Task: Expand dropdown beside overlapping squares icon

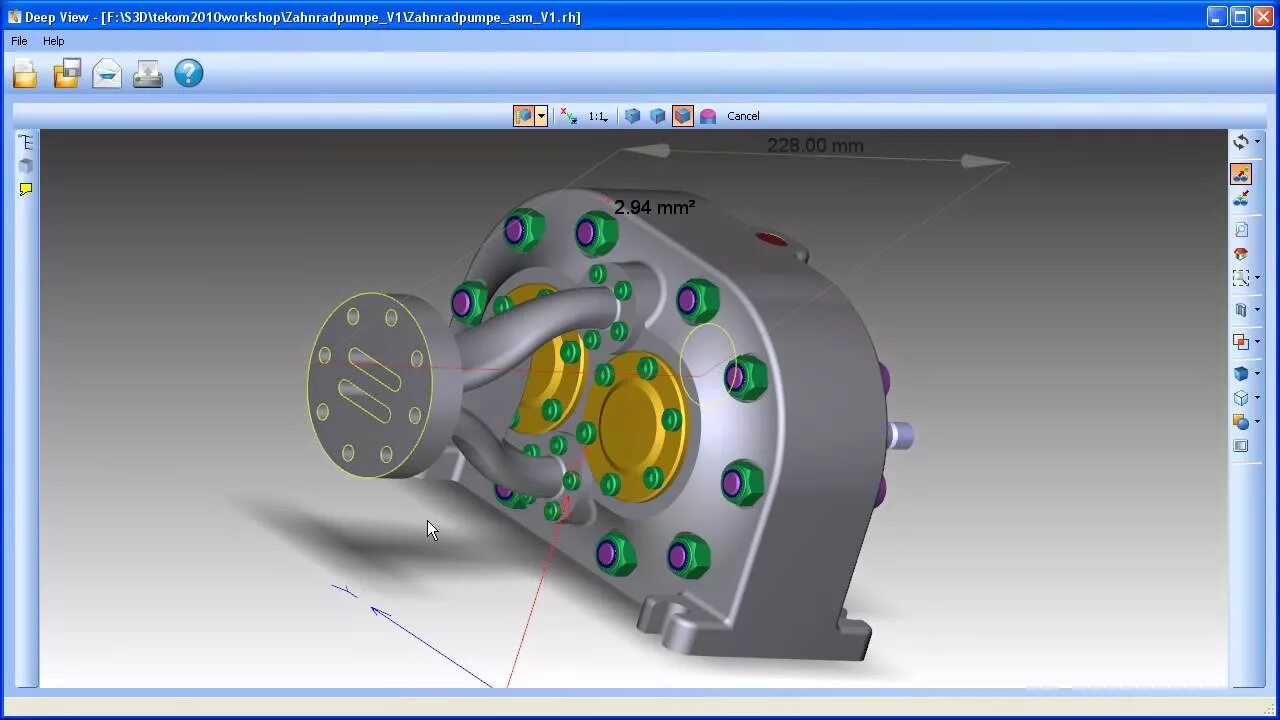Action: [1257, 342]
